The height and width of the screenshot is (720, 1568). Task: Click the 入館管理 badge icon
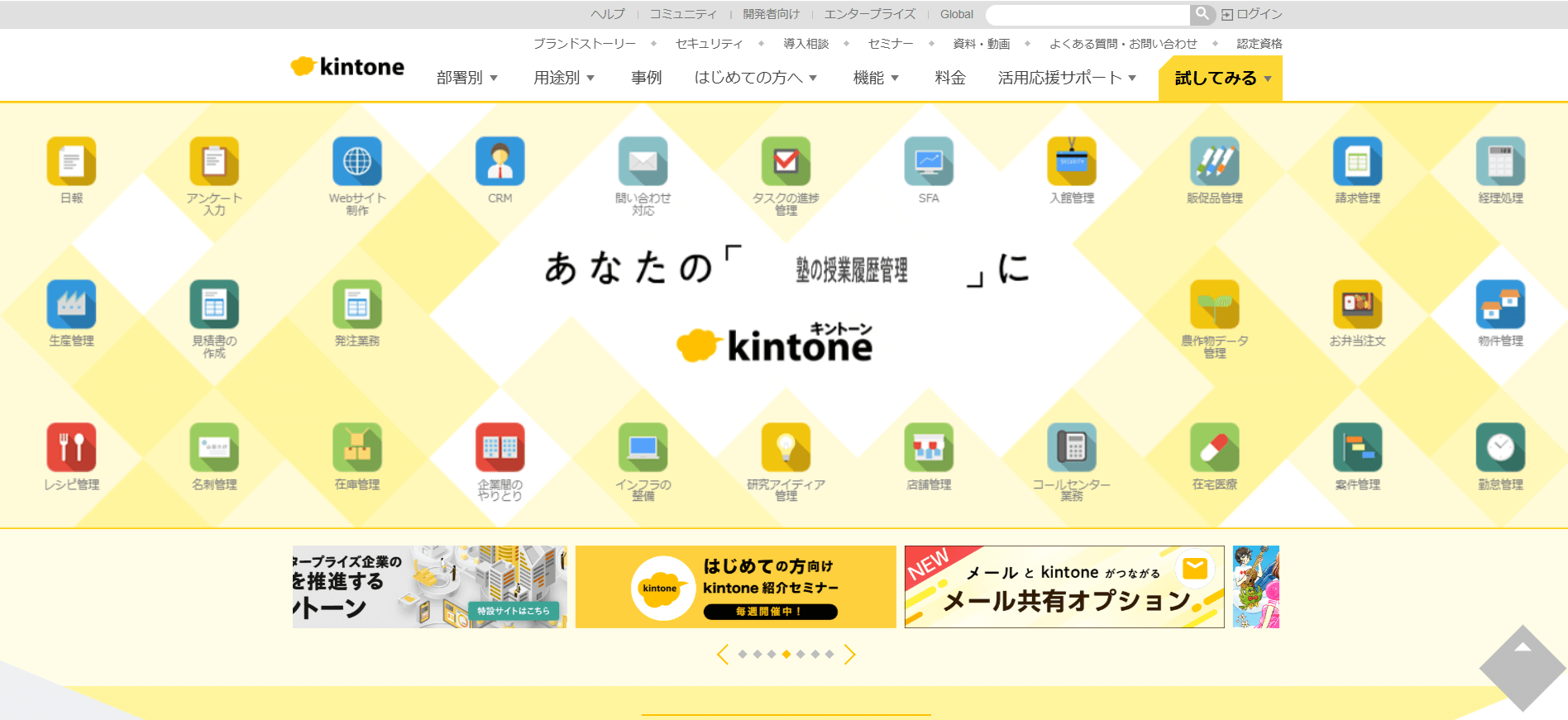click(1072, 161)
